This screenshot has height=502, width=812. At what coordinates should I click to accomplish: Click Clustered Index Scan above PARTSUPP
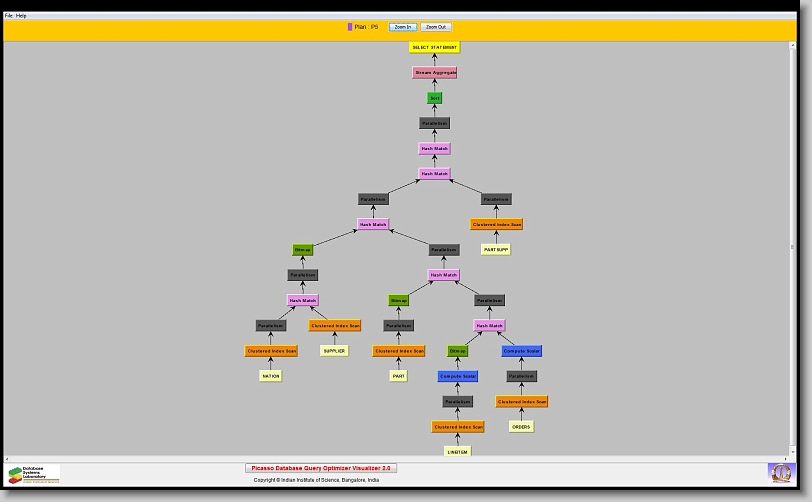click(x=496, y=225)
